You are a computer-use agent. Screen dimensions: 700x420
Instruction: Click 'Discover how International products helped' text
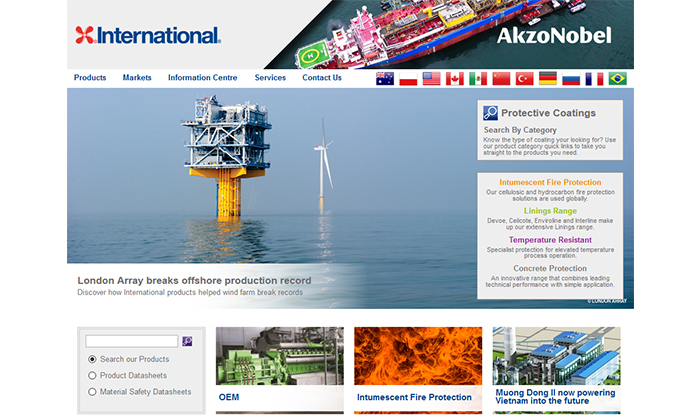point(190,292)
